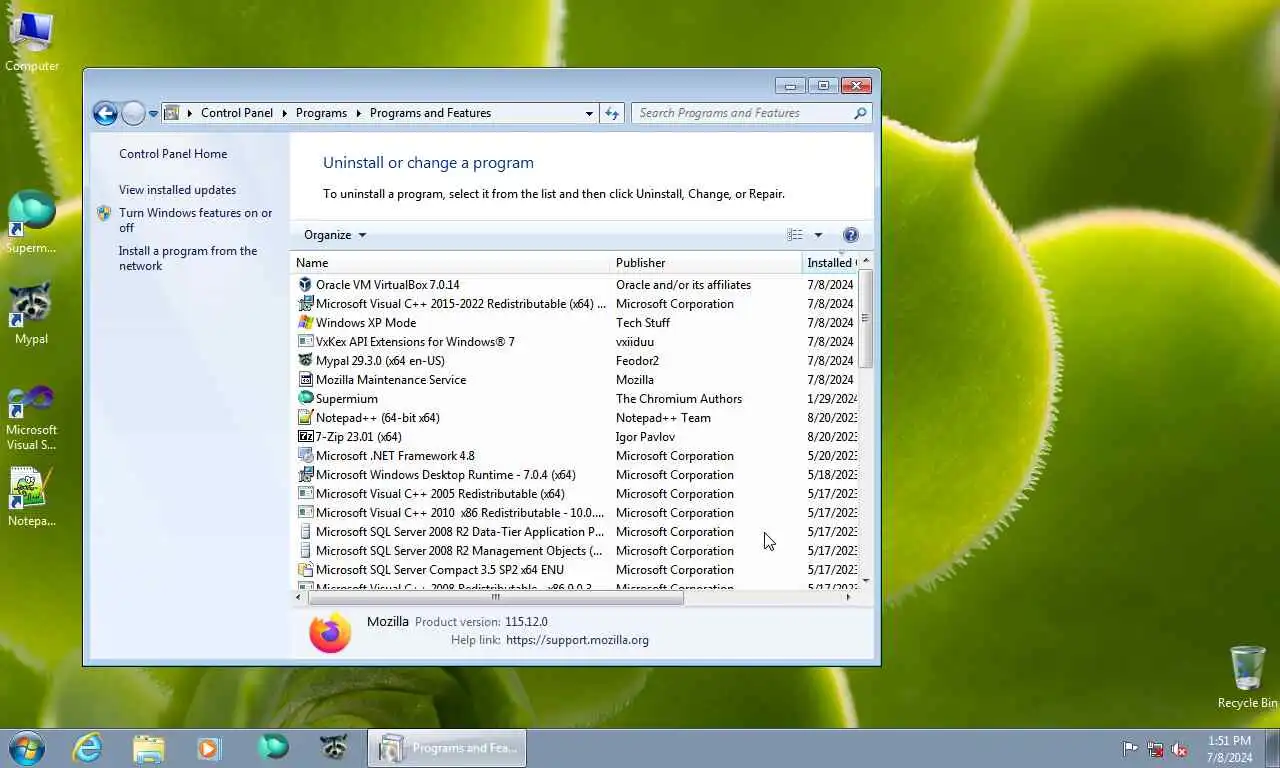The width and height of the screenshot is (1280, 768).
Task: Open View installed updates link
Action: coord(177,190)
